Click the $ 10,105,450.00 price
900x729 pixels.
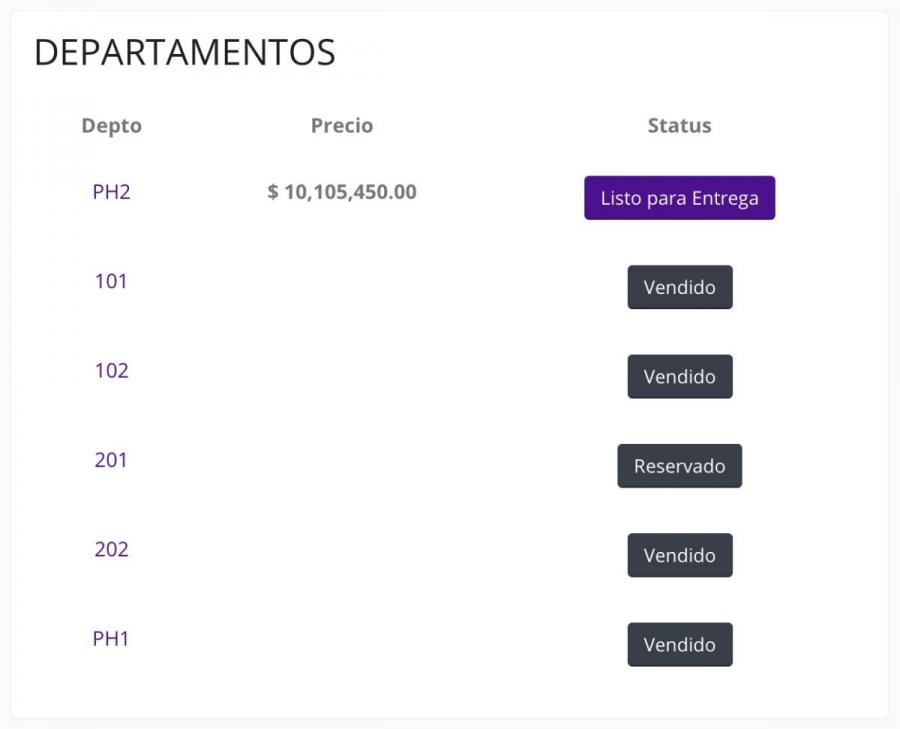click(342, 192)
